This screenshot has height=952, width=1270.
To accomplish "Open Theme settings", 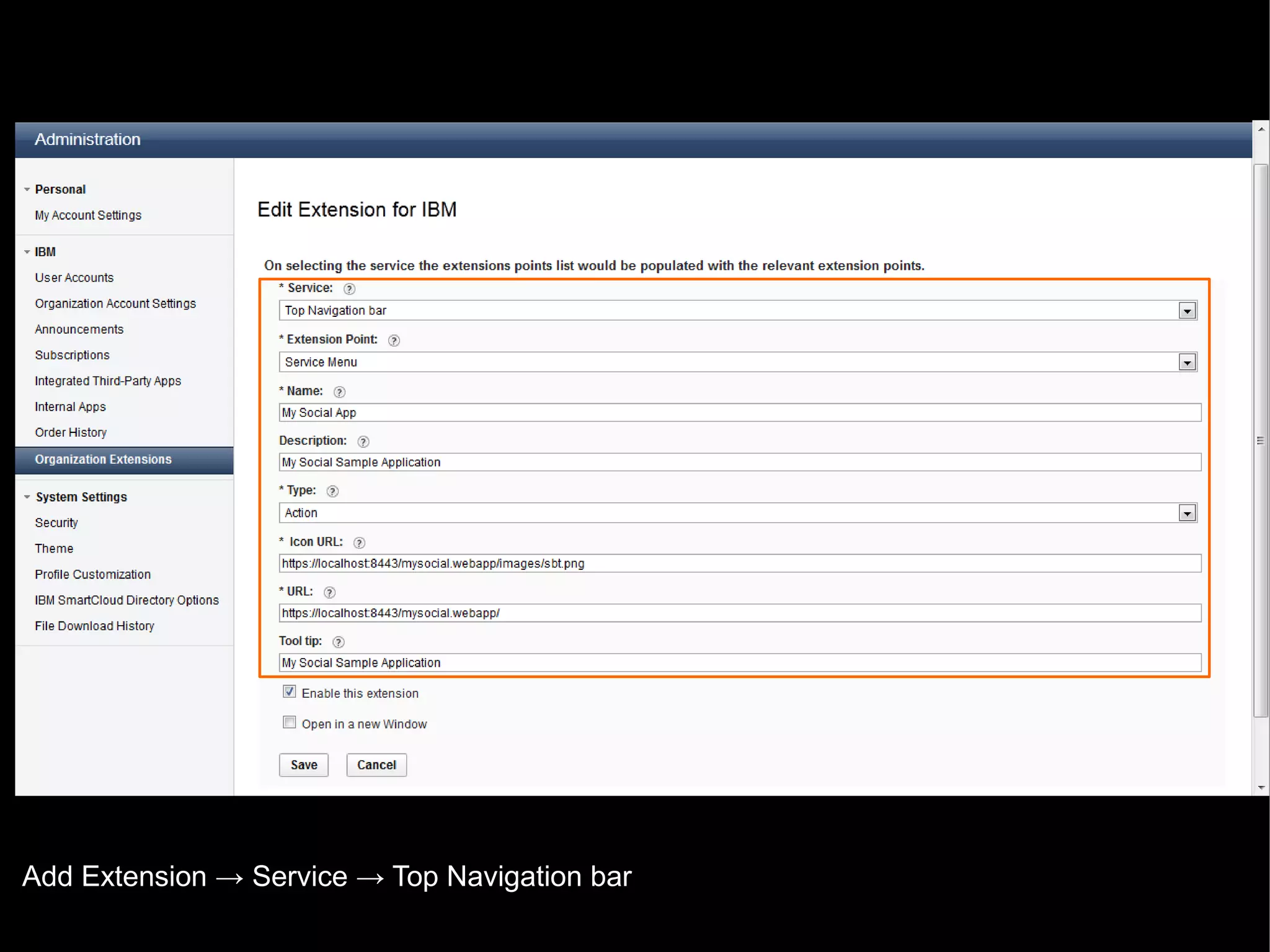I will (x=54, y=549).
